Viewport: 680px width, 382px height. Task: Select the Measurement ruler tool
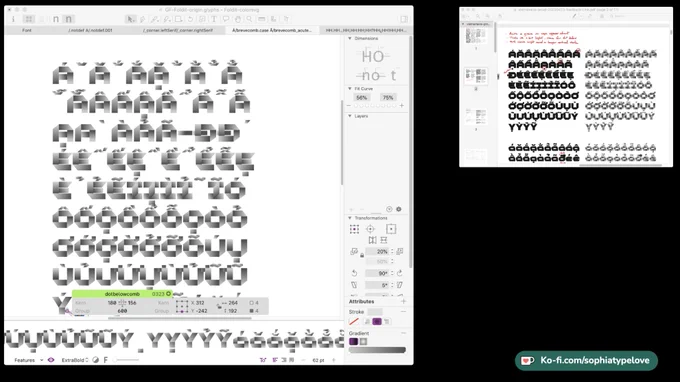[262, 19]
